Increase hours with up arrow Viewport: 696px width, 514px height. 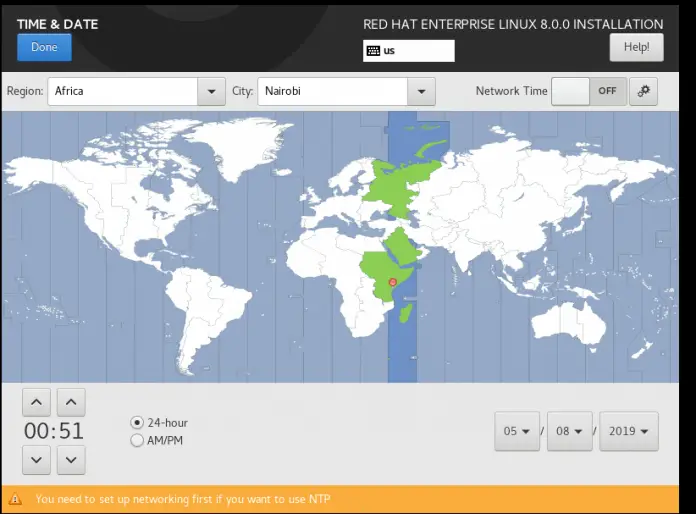pos(36,403)
